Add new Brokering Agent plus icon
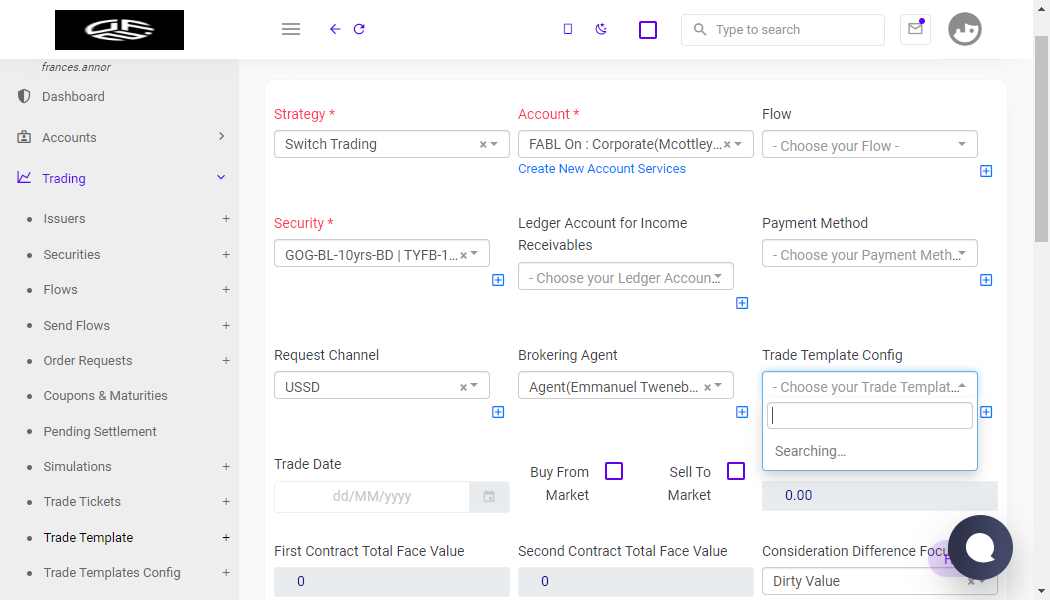Viewport: 1050px width, 600px height. point(742,412)
